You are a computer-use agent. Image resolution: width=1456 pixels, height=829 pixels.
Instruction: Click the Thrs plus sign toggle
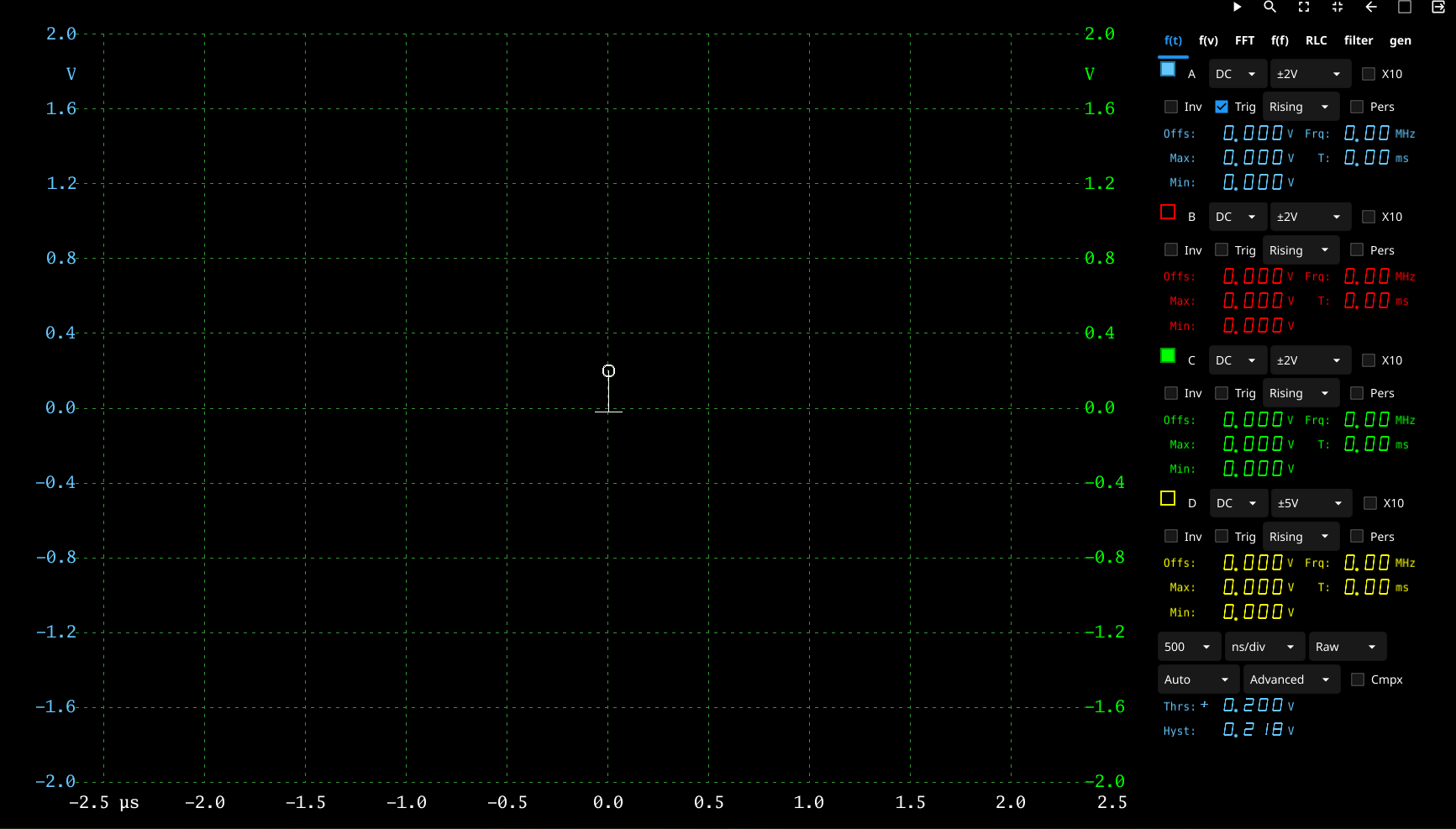pos(1204,705)
